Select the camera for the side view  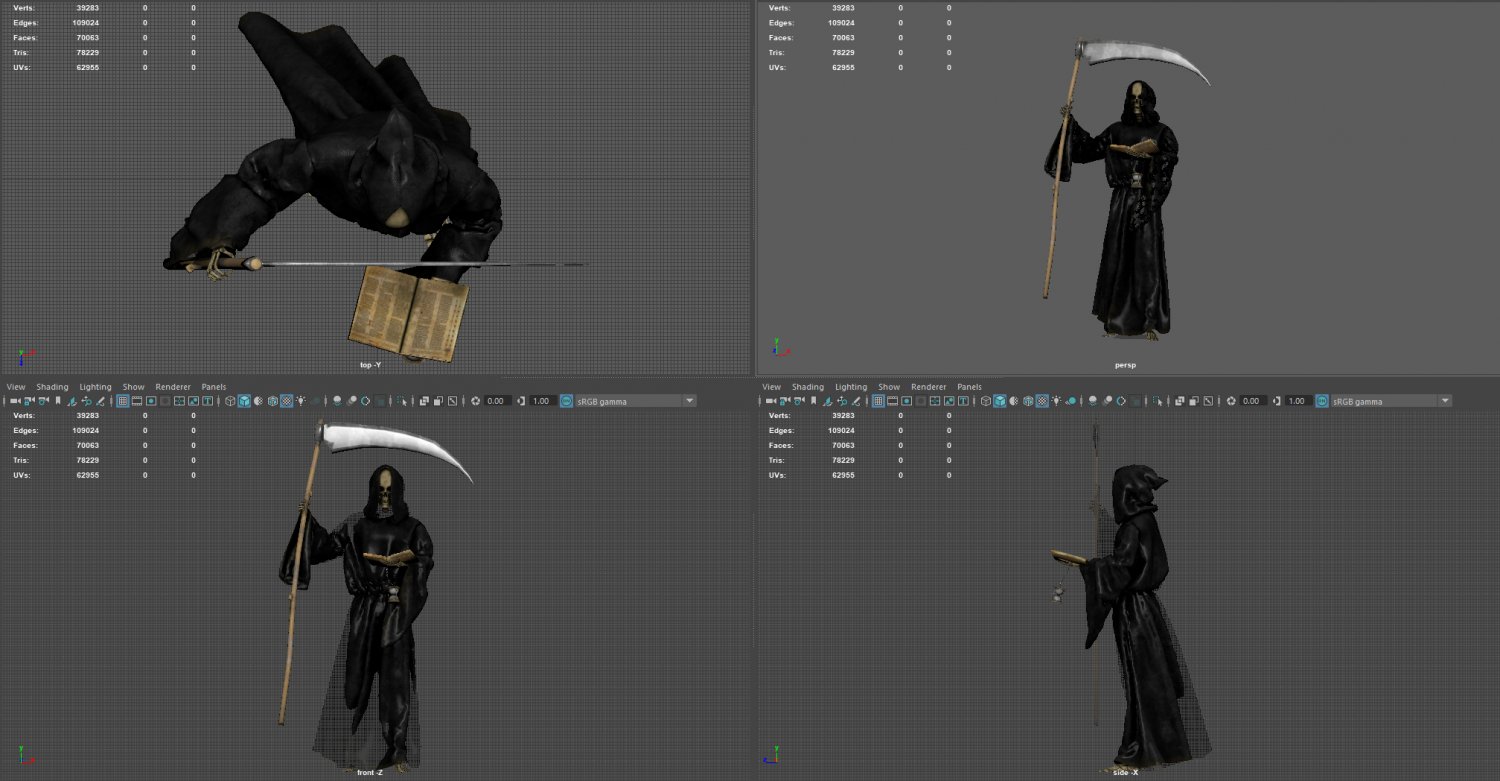pyautogui.click(x=768, y=400)
